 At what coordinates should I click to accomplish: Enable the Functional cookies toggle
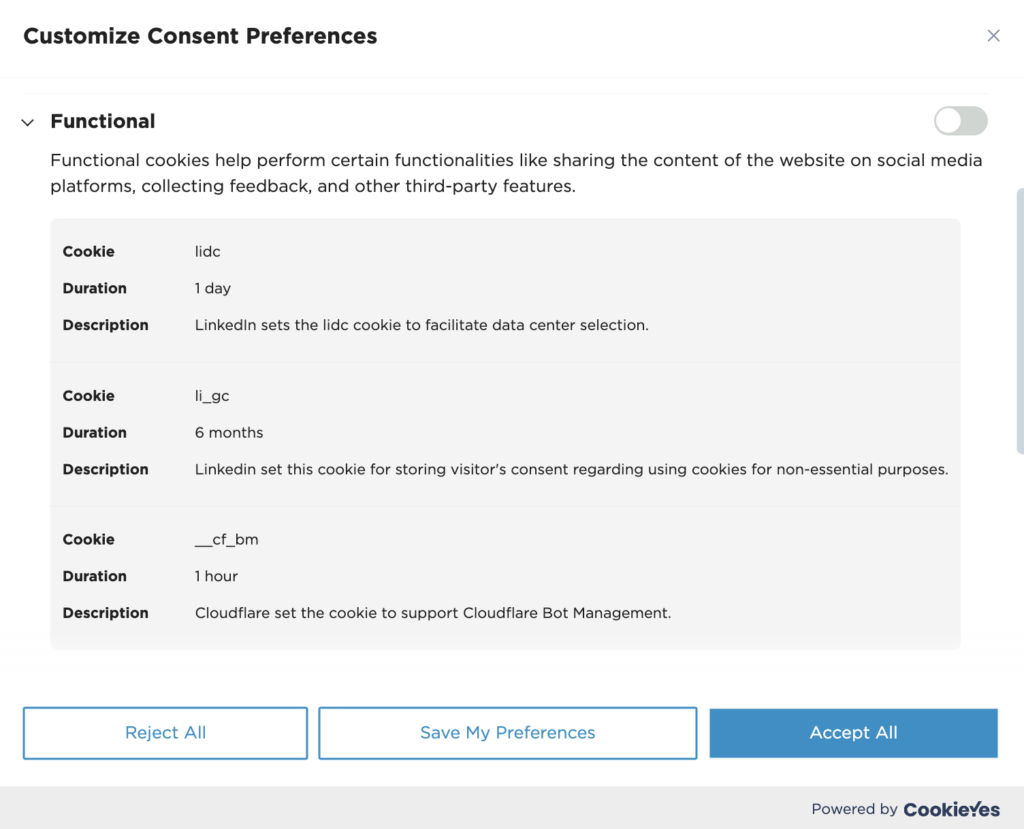(959, 120)
